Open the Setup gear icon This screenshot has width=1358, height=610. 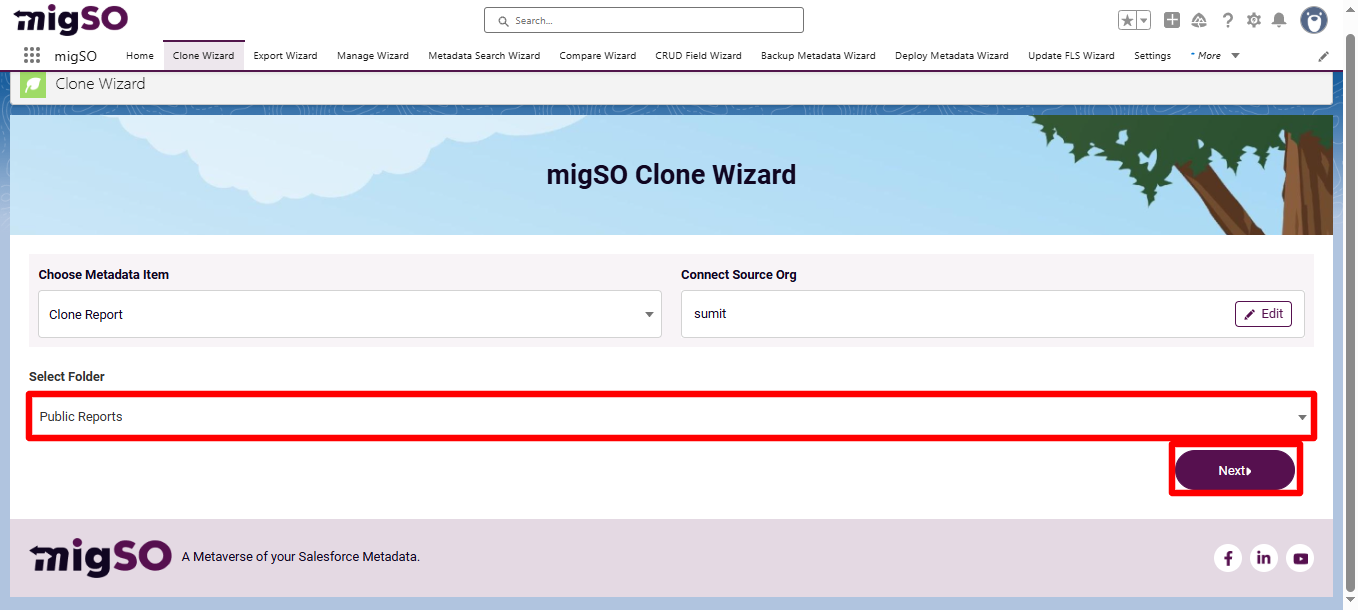(1253, 19)
